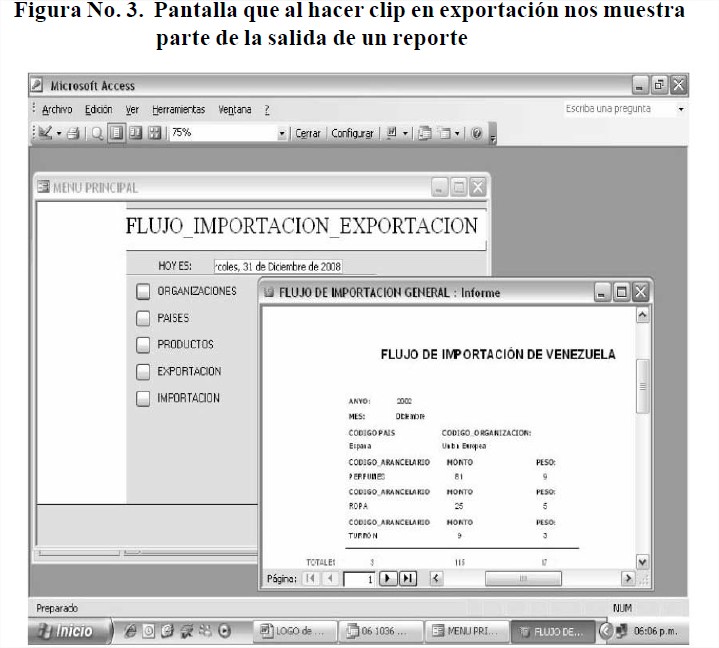Switch to 'MENU PRI...' taskbar button

(x=467, y=631)
